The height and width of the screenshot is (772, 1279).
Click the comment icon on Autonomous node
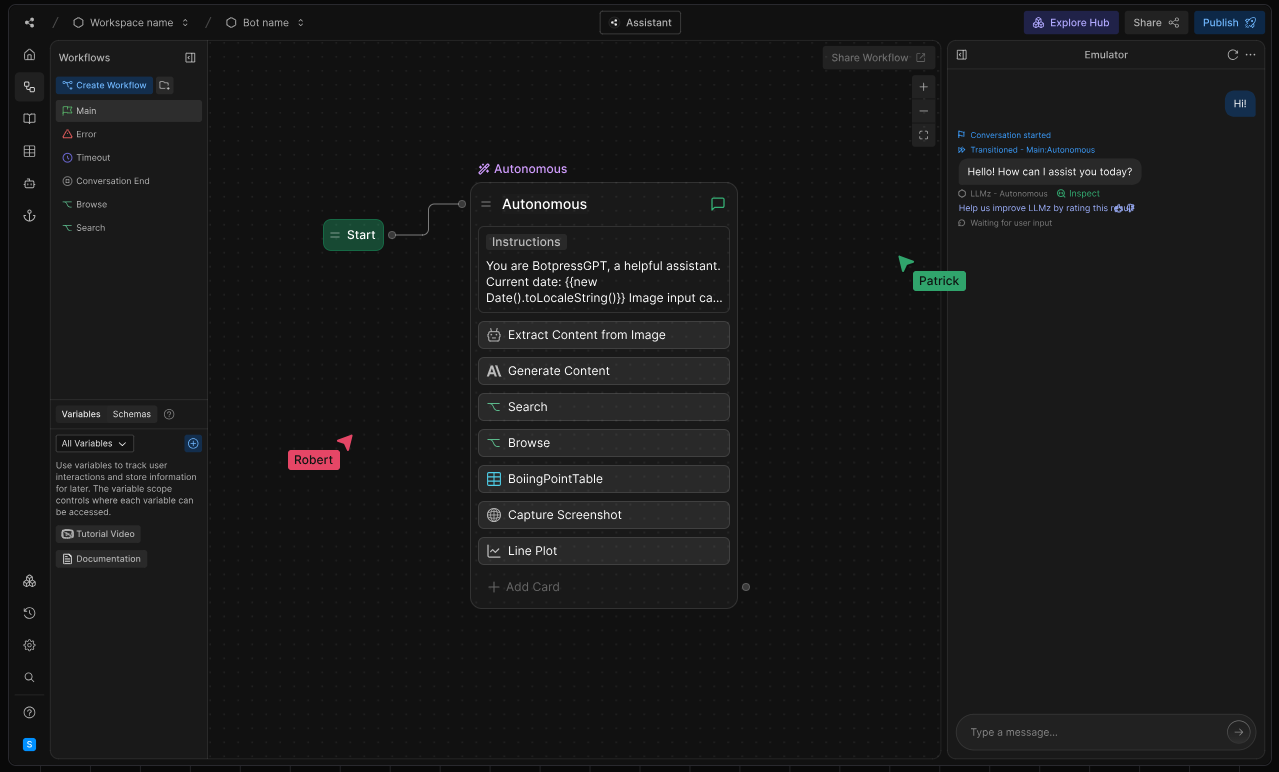[717, 204]
